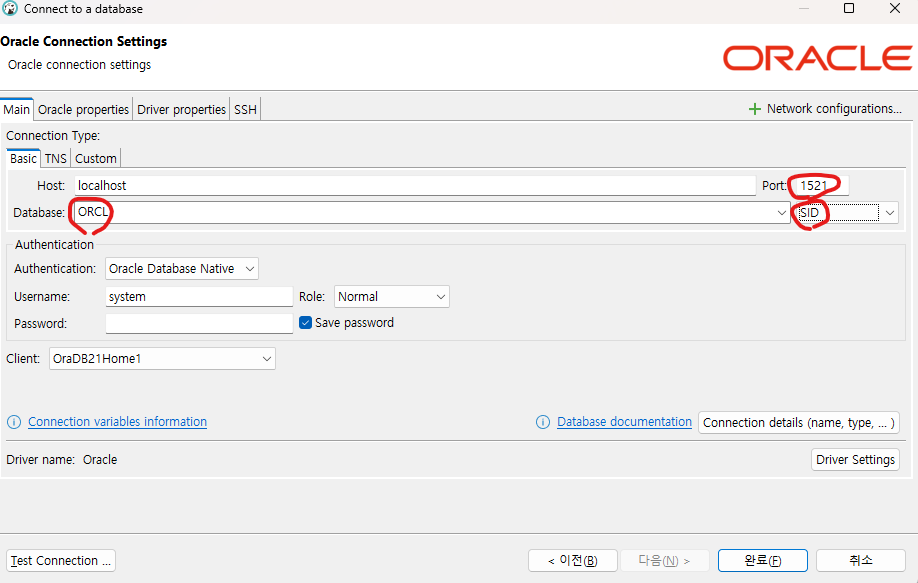Screen dimensions: 918x583
Task: Close the Connect to a database window
Action: pyautogui.click(x=895, y=8)
